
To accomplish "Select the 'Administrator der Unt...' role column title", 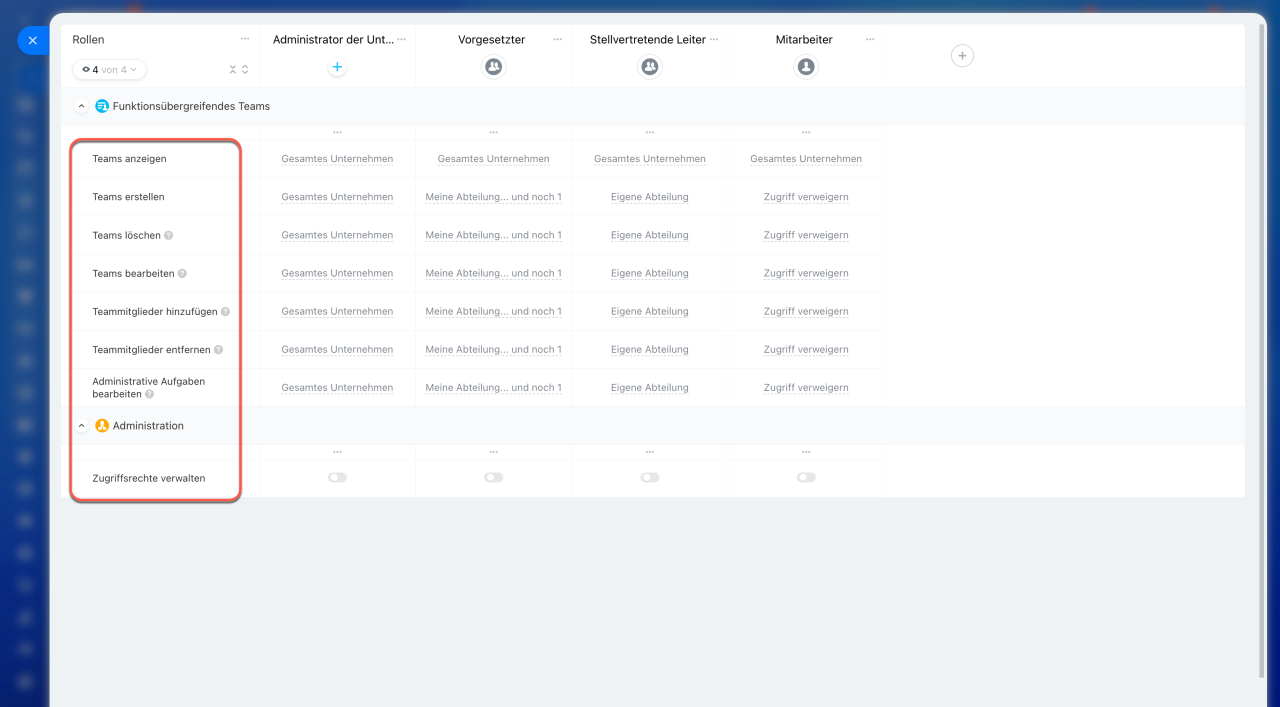I will click(x=333, y=40).
